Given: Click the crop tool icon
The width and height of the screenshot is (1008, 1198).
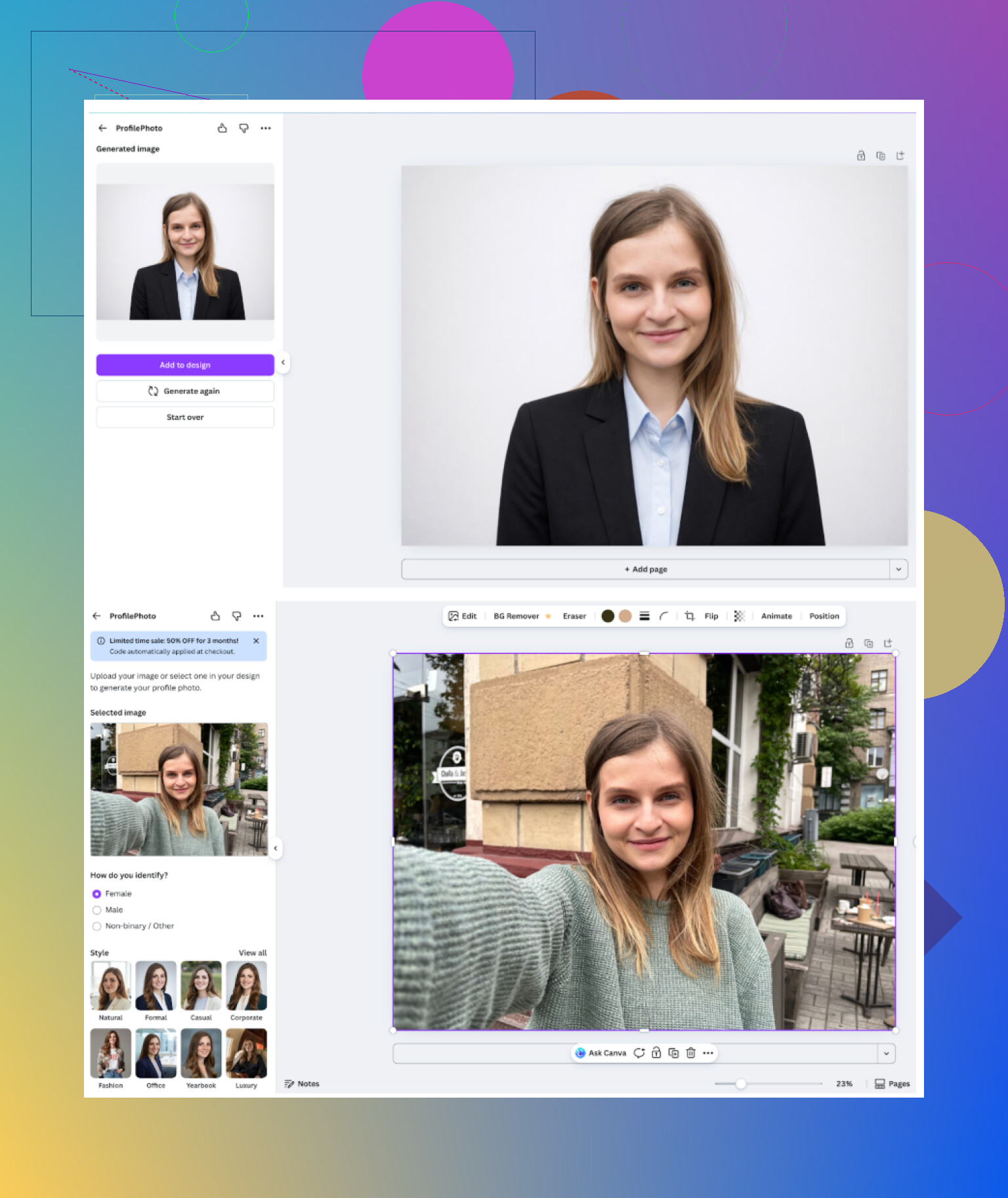Looking at the screenshot, I should point(689,616).
